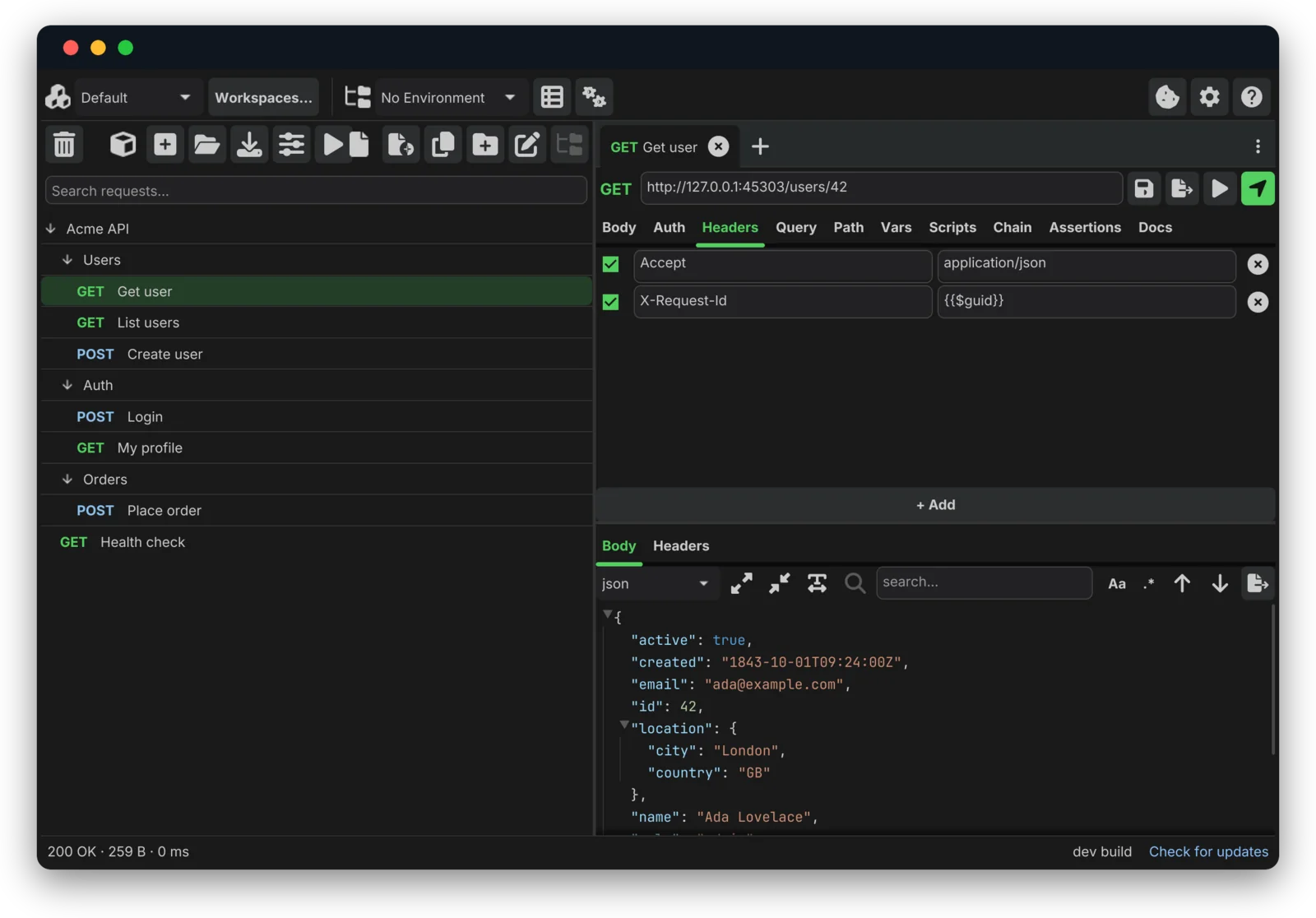Click the open folder icon in request toolbar
This screenshot has height=918, width=1316.
coord(207,145)
